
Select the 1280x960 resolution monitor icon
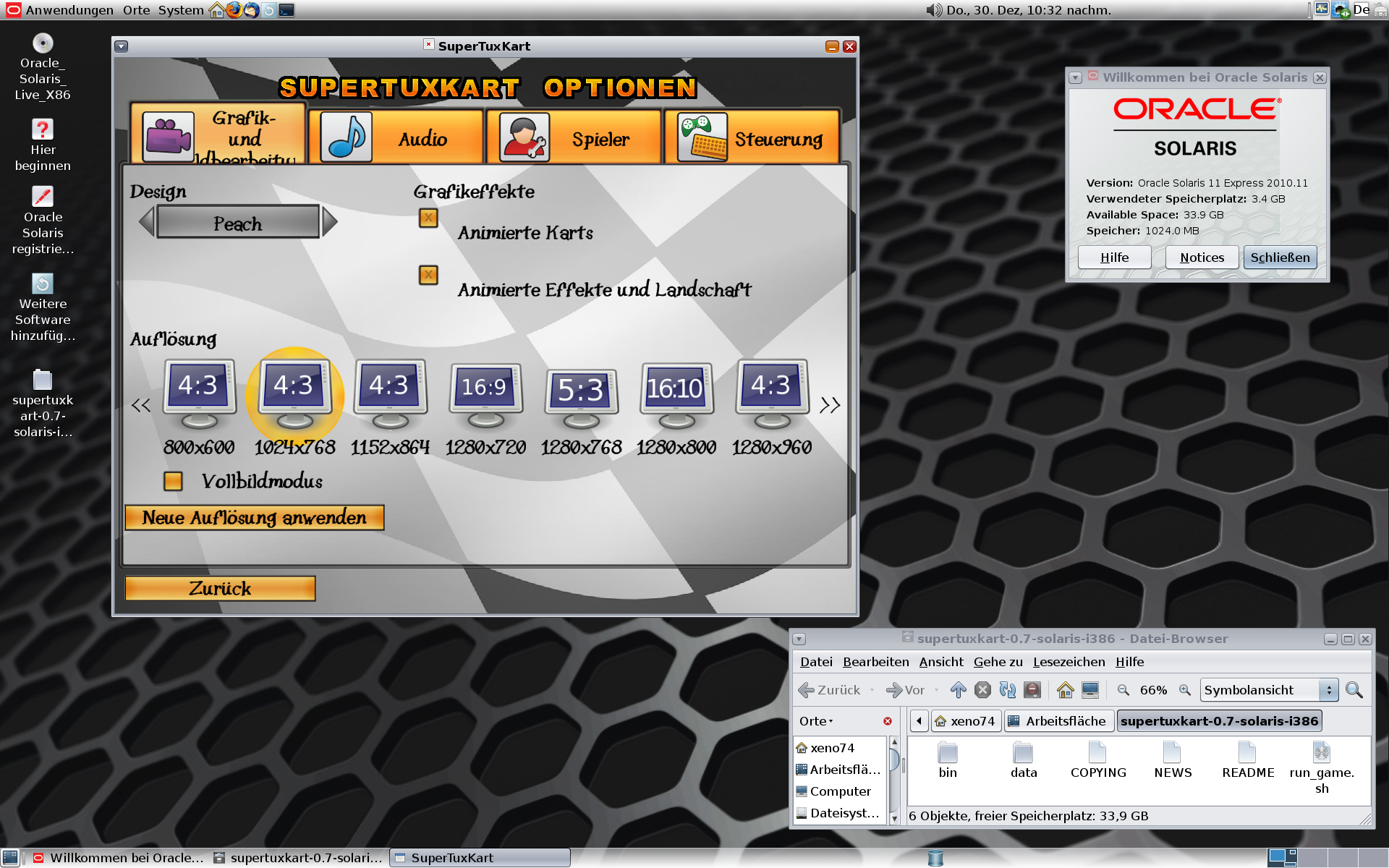pos(772,394)
